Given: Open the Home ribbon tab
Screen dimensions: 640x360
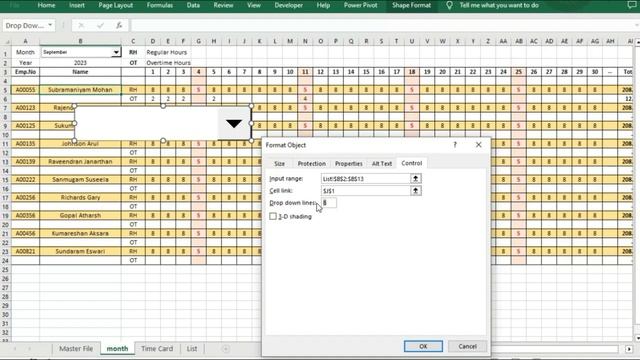Looking at the screenshot, I should (46, 5).
